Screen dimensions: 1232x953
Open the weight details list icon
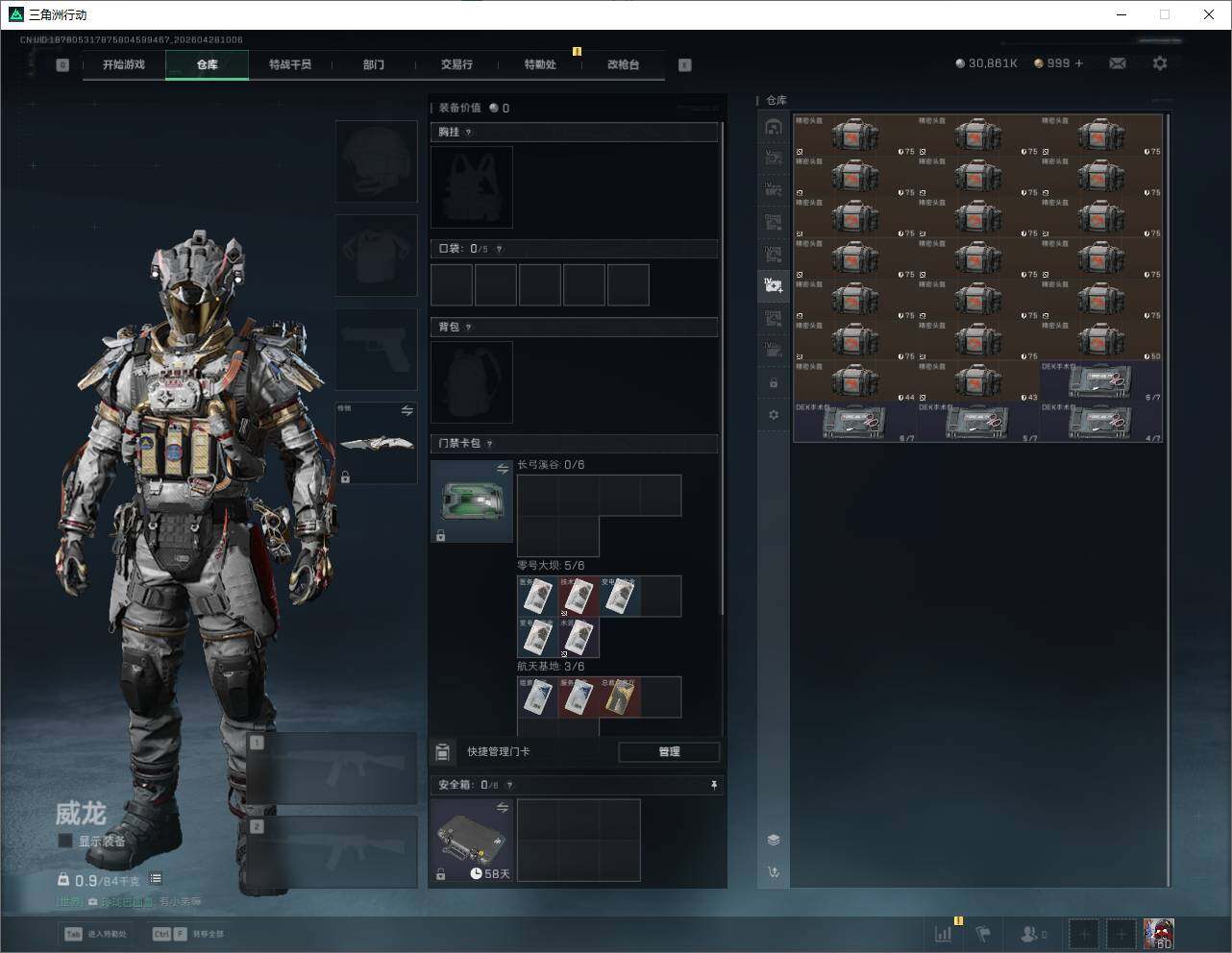pos(156,879)
